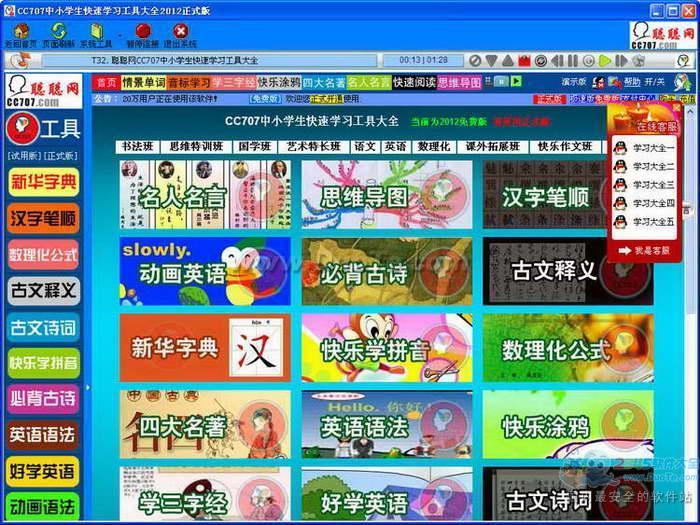Click the [正式版] link under 工具
The height and width of the screenshot is (525, 700).
click(x=61, y=156)
